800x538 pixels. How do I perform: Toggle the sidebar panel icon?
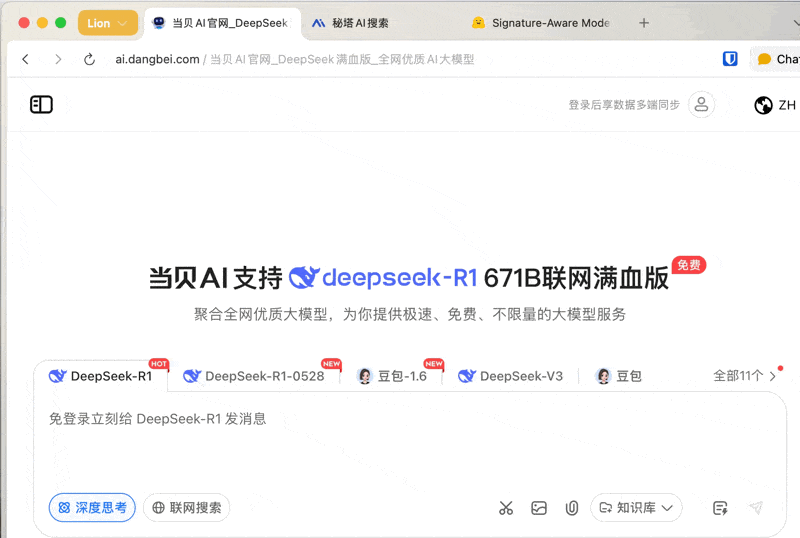tap(41, 105)
